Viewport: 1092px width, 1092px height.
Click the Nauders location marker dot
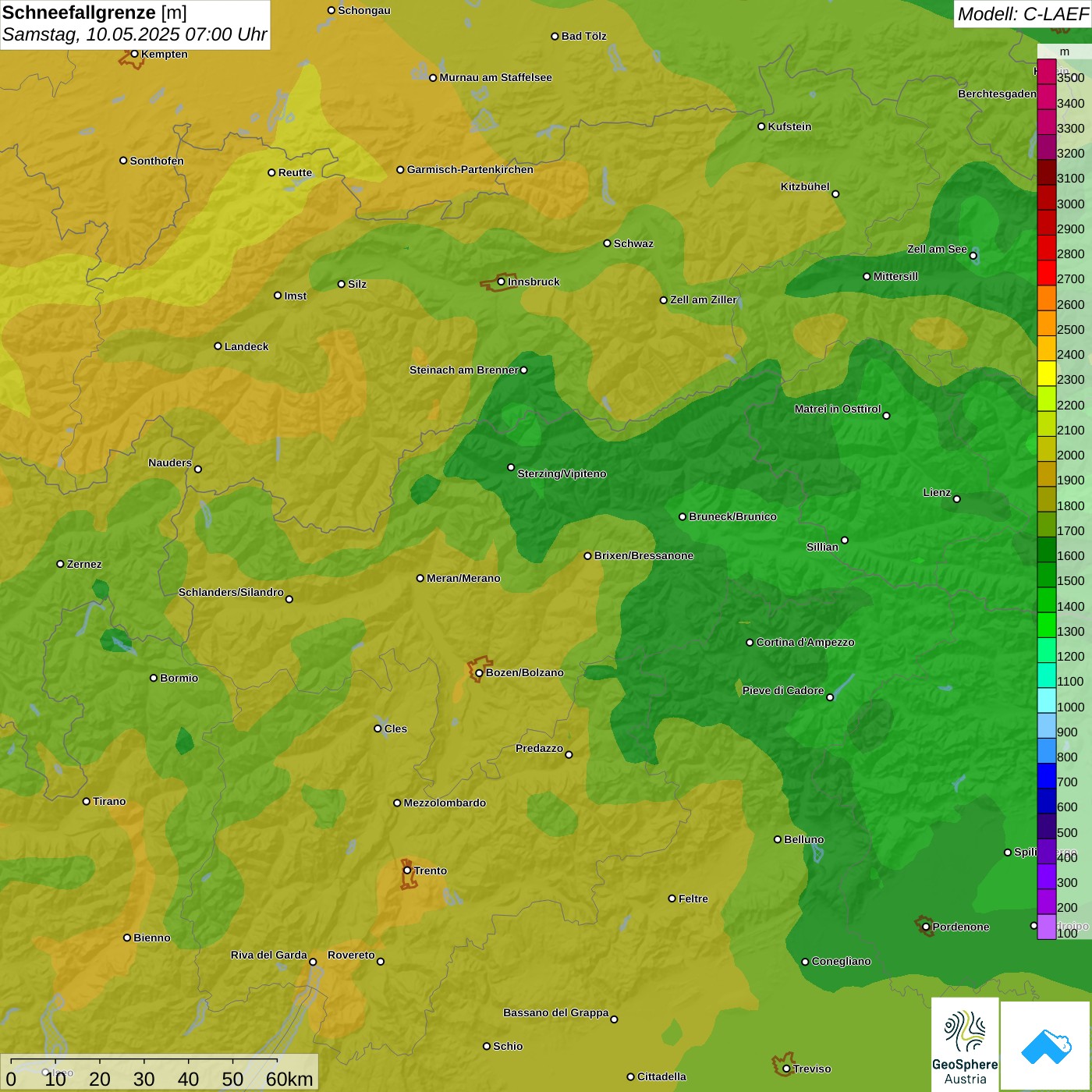(x=198, y=470)
